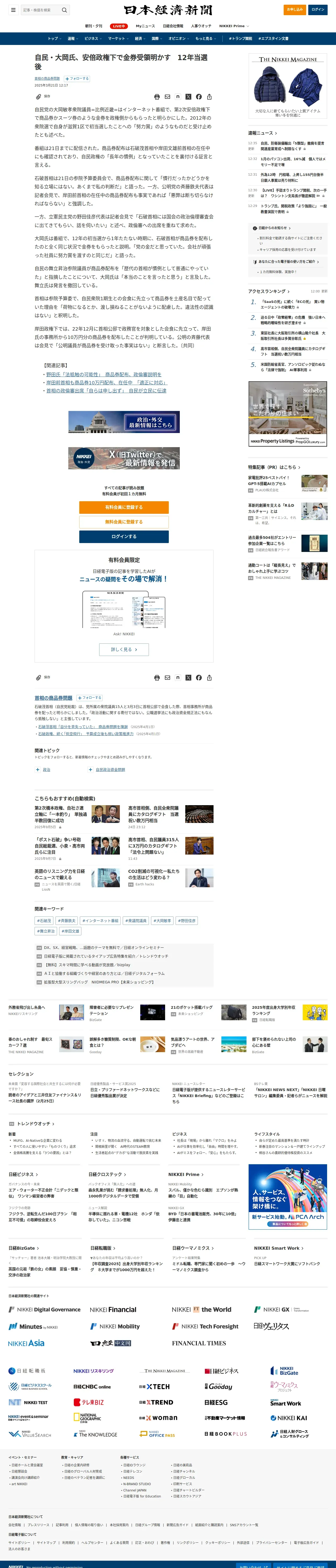Open the LIVE中 badge

pyautogui.click(x=119, y=26)
